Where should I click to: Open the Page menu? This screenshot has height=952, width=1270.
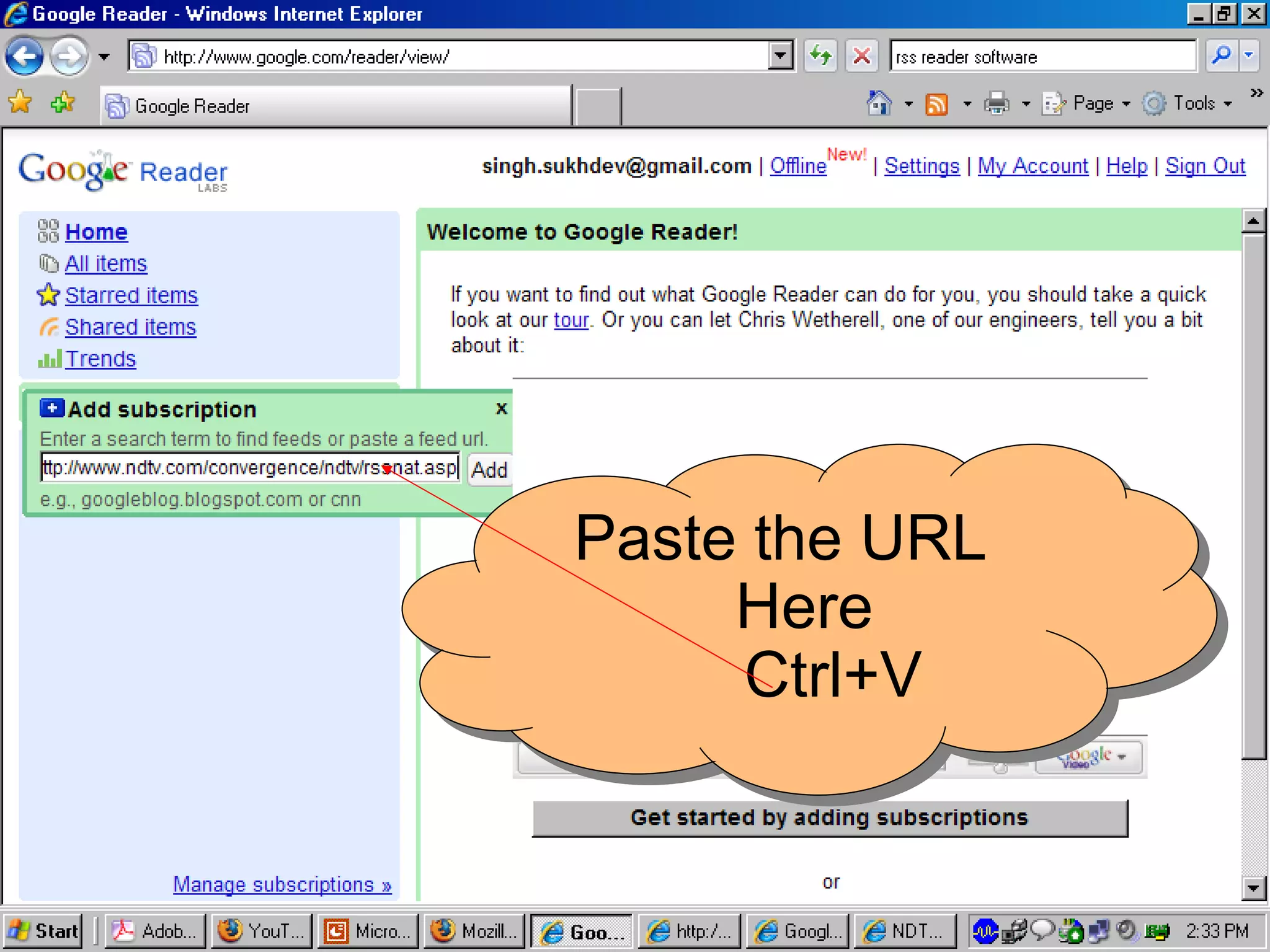[x=1086, y=104]
